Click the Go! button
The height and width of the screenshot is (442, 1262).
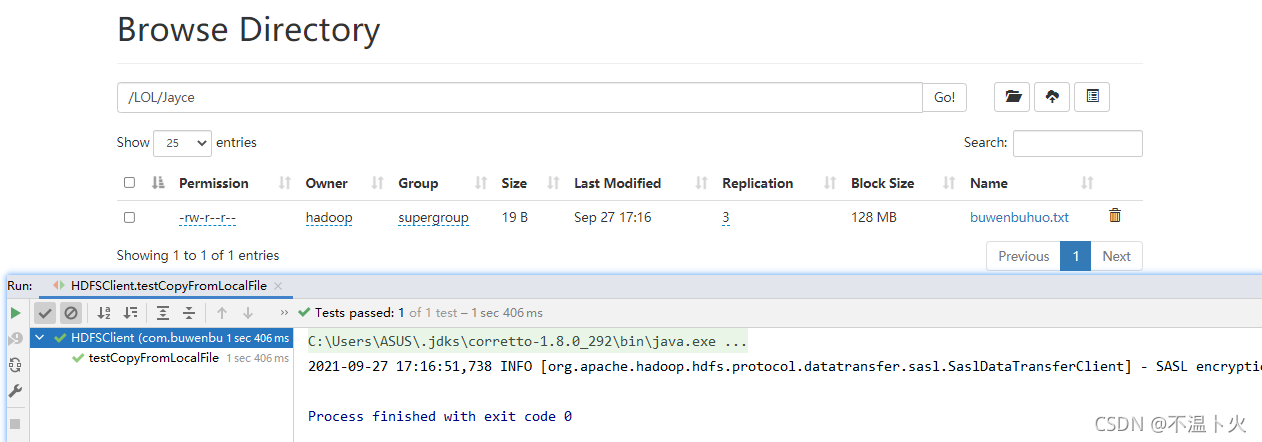(x=944, y=97)
